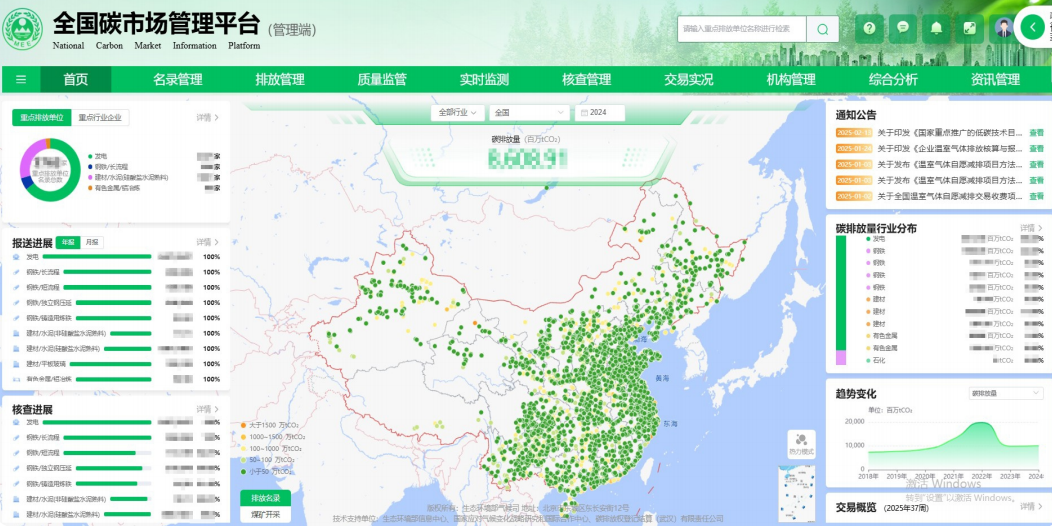Switch to 月报 monthly report toggle
1052x526 pixels.
91,243
